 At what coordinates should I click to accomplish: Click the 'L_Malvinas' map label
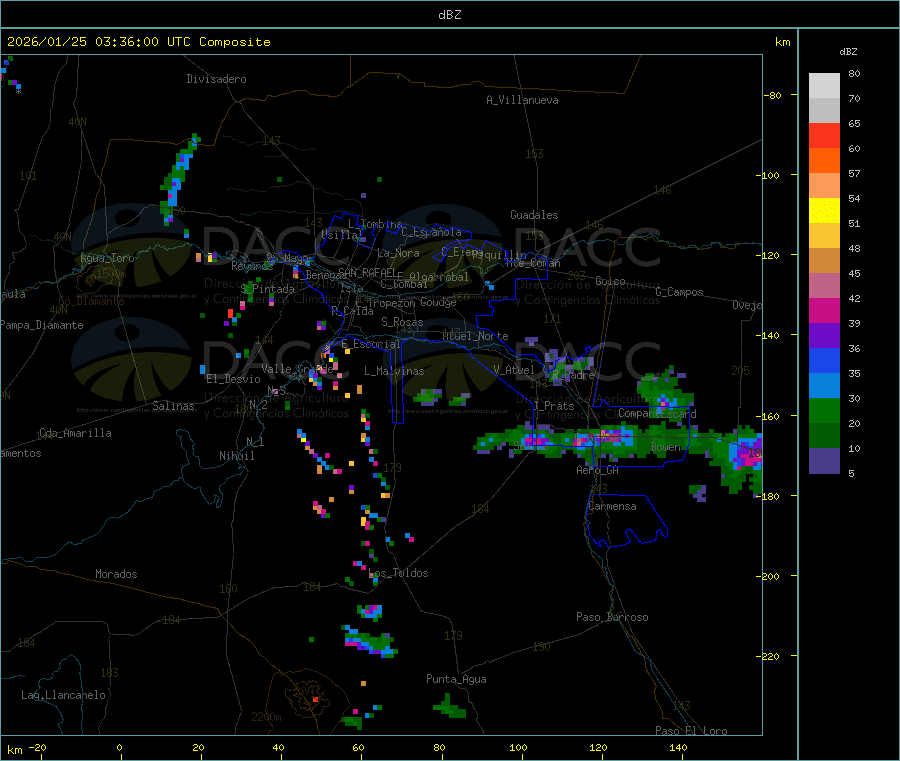[394, 371]
